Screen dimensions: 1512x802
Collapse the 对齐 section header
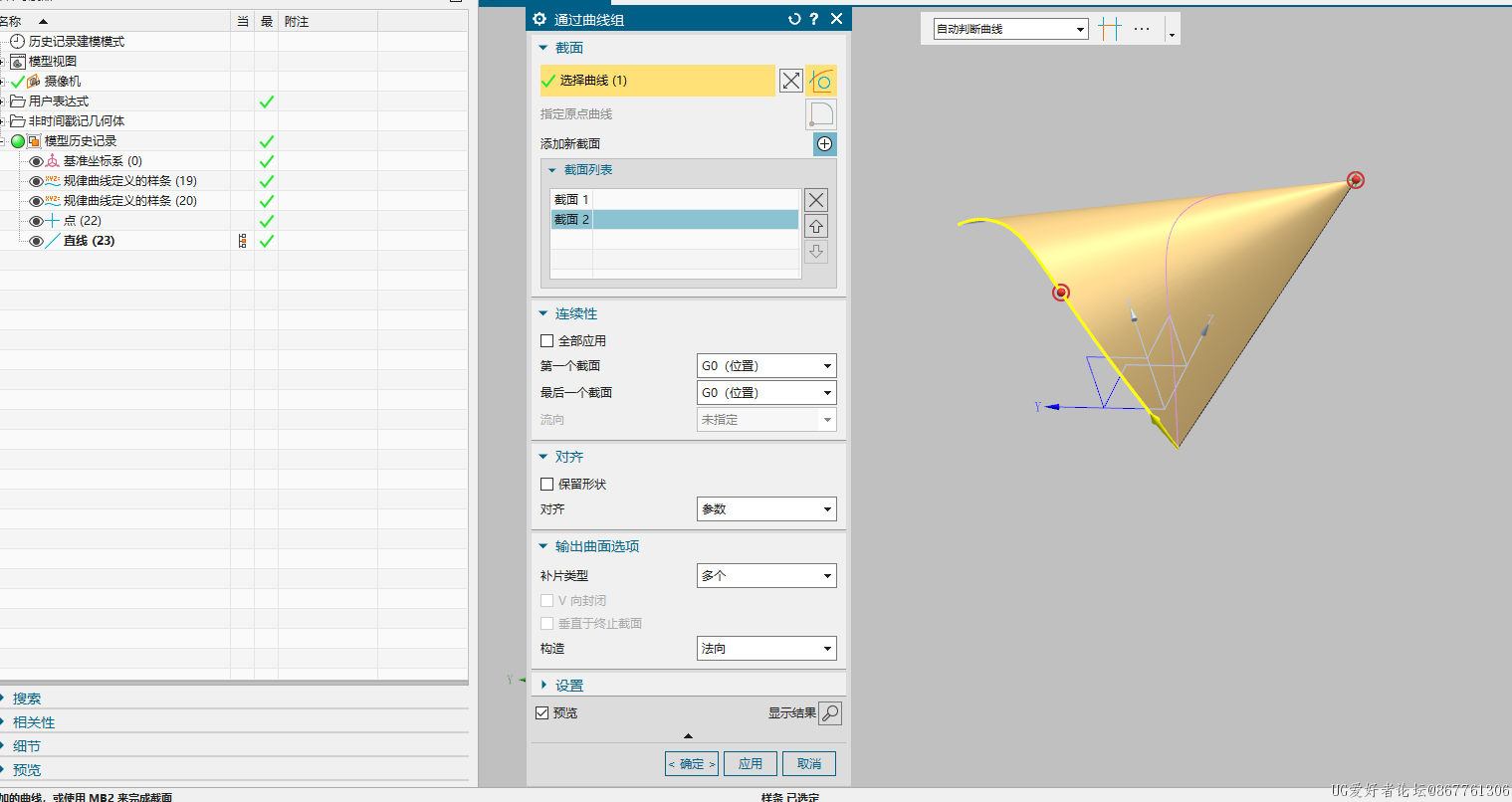tap(543, 457)
